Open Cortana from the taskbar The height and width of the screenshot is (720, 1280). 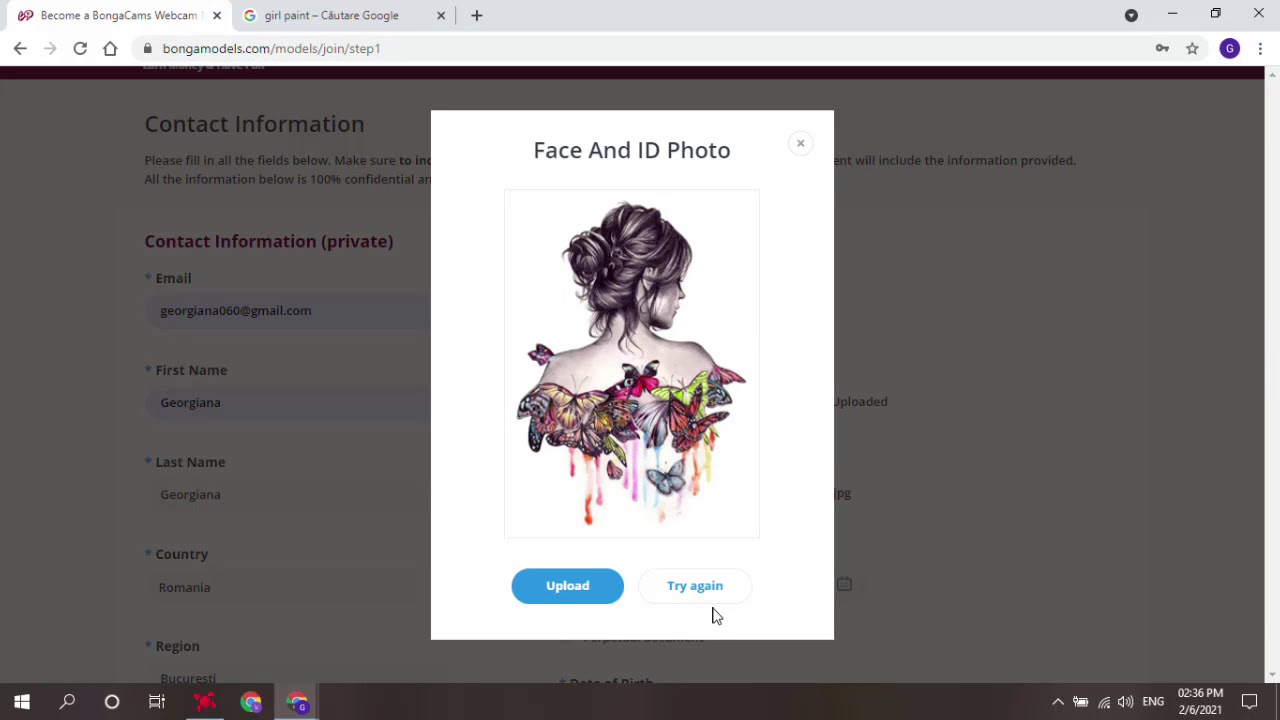coord(112,702)
